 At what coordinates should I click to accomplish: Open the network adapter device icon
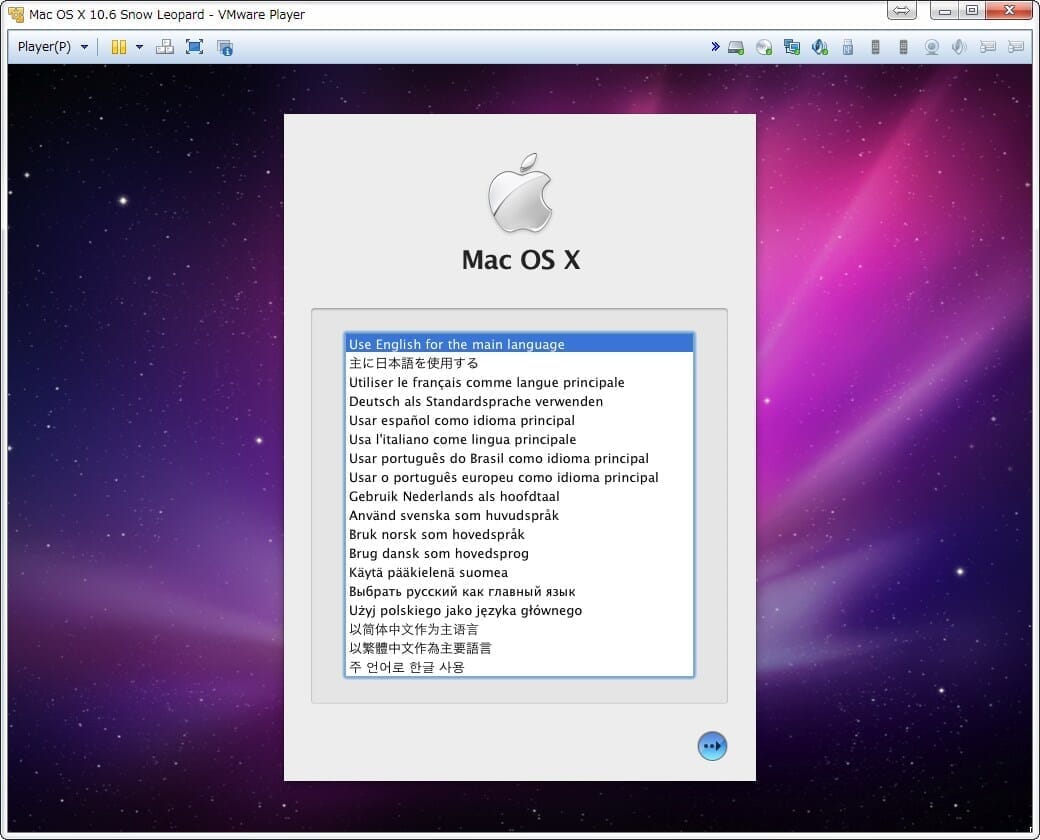tap(792, 47)
